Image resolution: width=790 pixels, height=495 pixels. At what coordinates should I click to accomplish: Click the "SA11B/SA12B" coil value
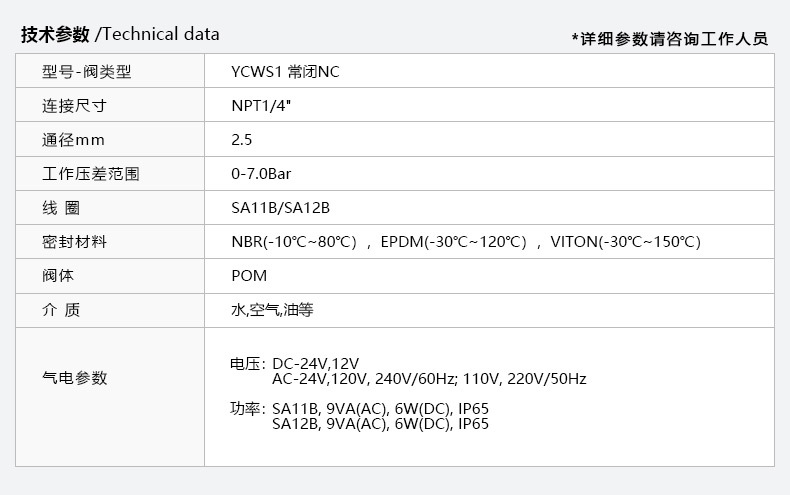click(280, 208)
